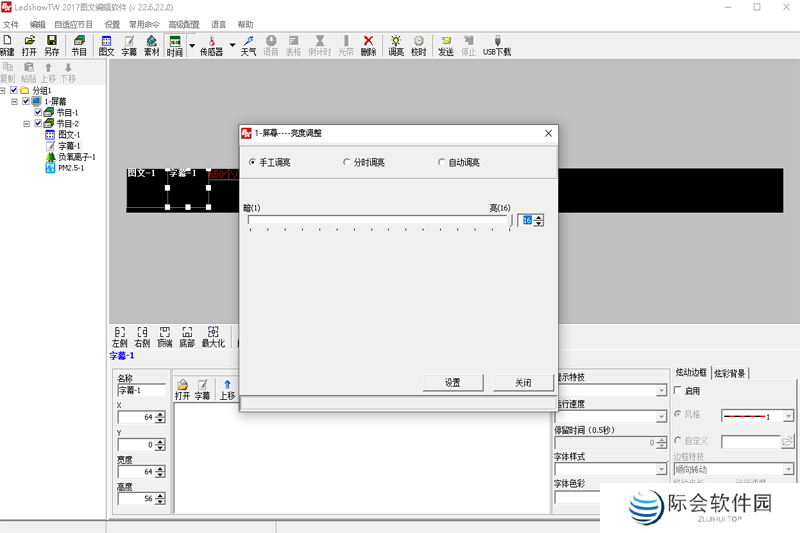Image resolution: width=800 pixels, height=533 pixels.
Task: Click the 传感器 sensor toolbar icon
Action: [x=211, y=45]
